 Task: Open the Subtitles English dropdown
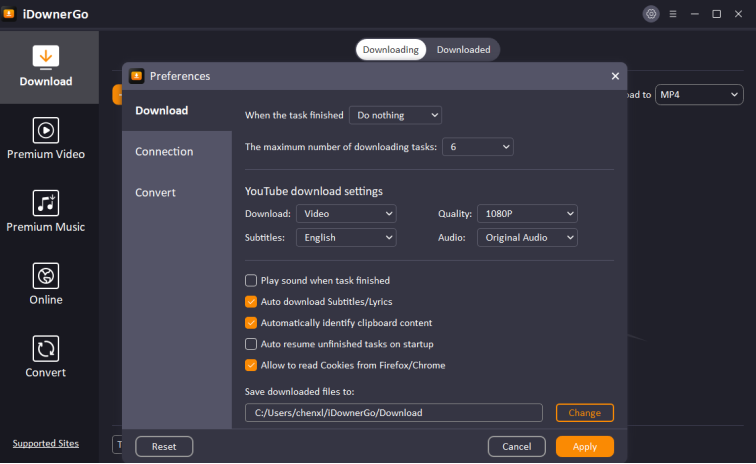[x=346, y=237]
